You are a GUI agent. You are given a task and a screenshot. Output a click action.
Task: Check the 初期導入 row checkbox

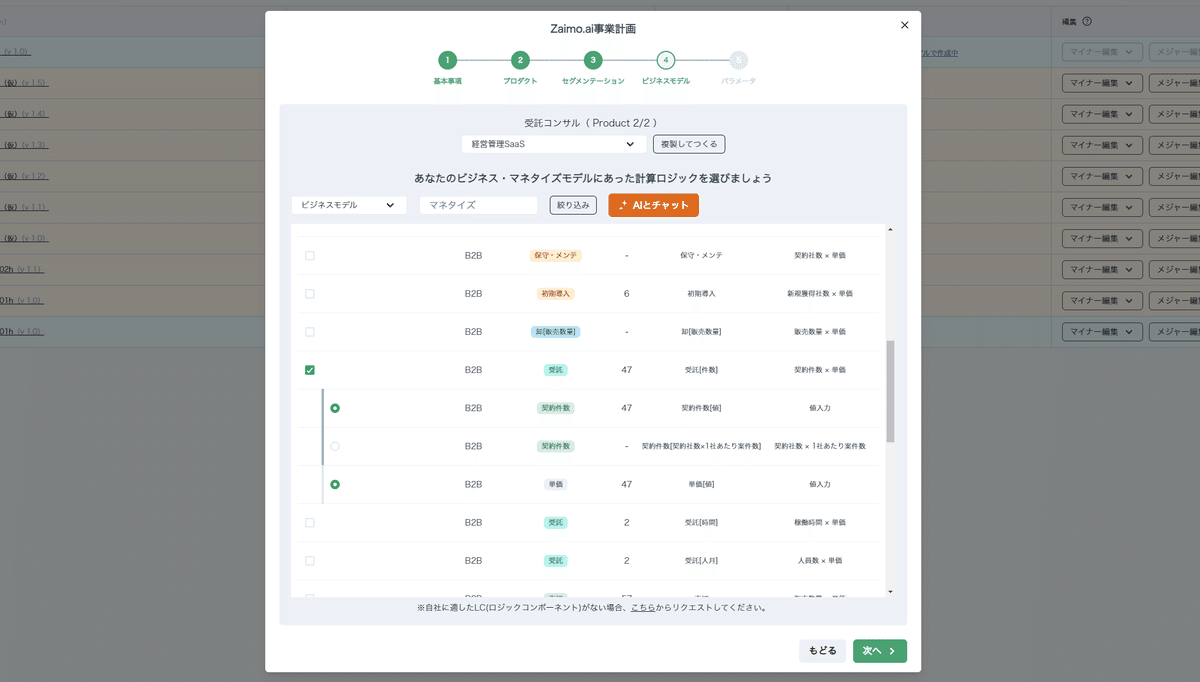(x=310, y=293)
